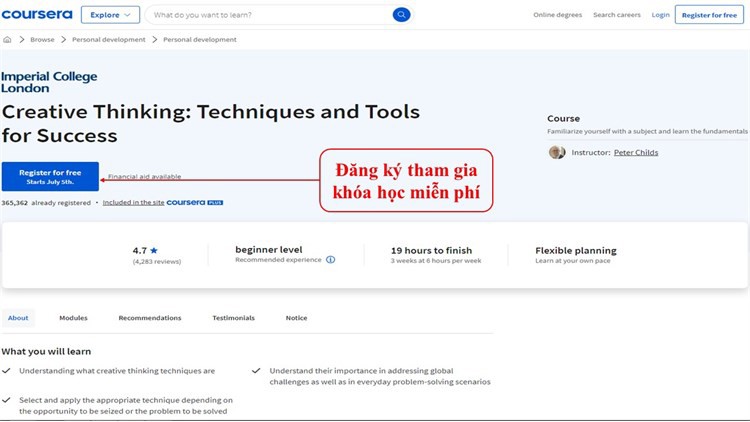750x422 pixels.
Task: Click the '365,362 already registered' text
Action: click(46, 203)
